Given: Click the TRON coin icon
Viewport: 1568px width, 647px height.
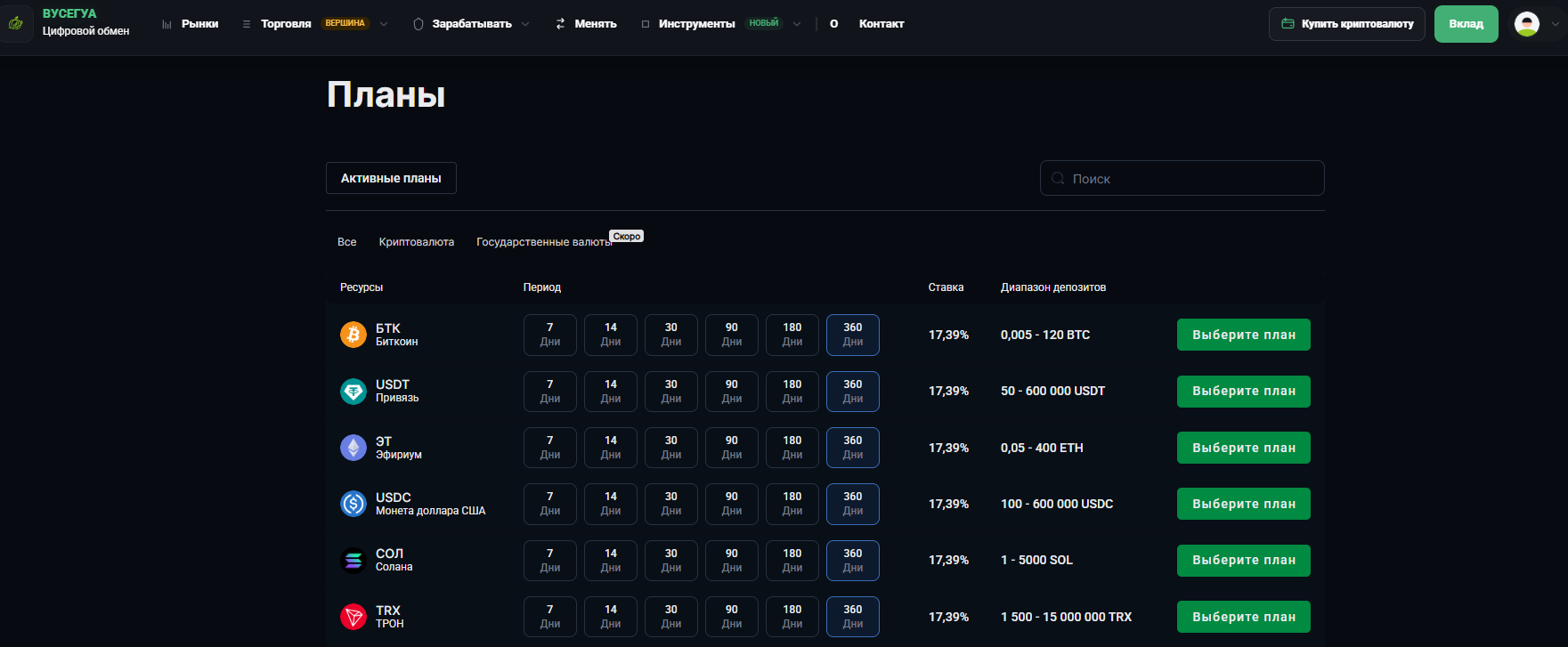Looking at the screenshot, I should [353, 617].
